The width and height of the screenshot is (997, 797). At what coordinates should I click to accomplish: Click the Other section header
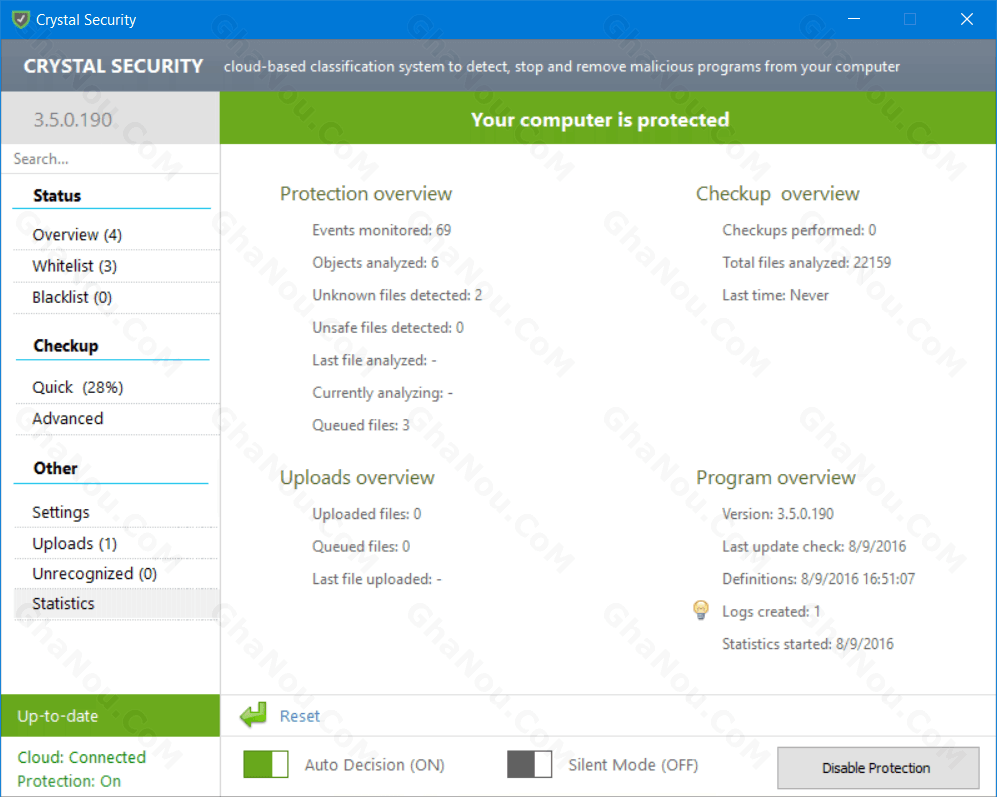pyautogui.click(x=55, y=468)
